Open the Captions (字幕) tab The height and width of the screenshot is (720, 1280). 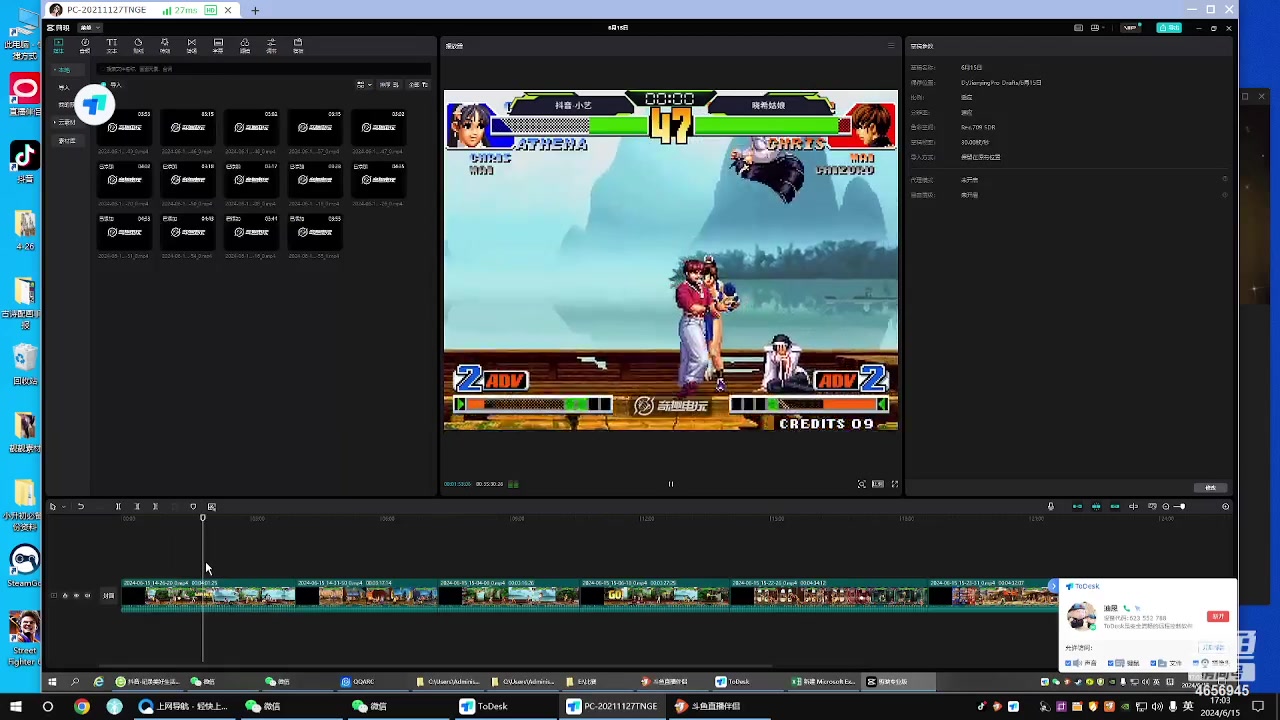point(218,45)
